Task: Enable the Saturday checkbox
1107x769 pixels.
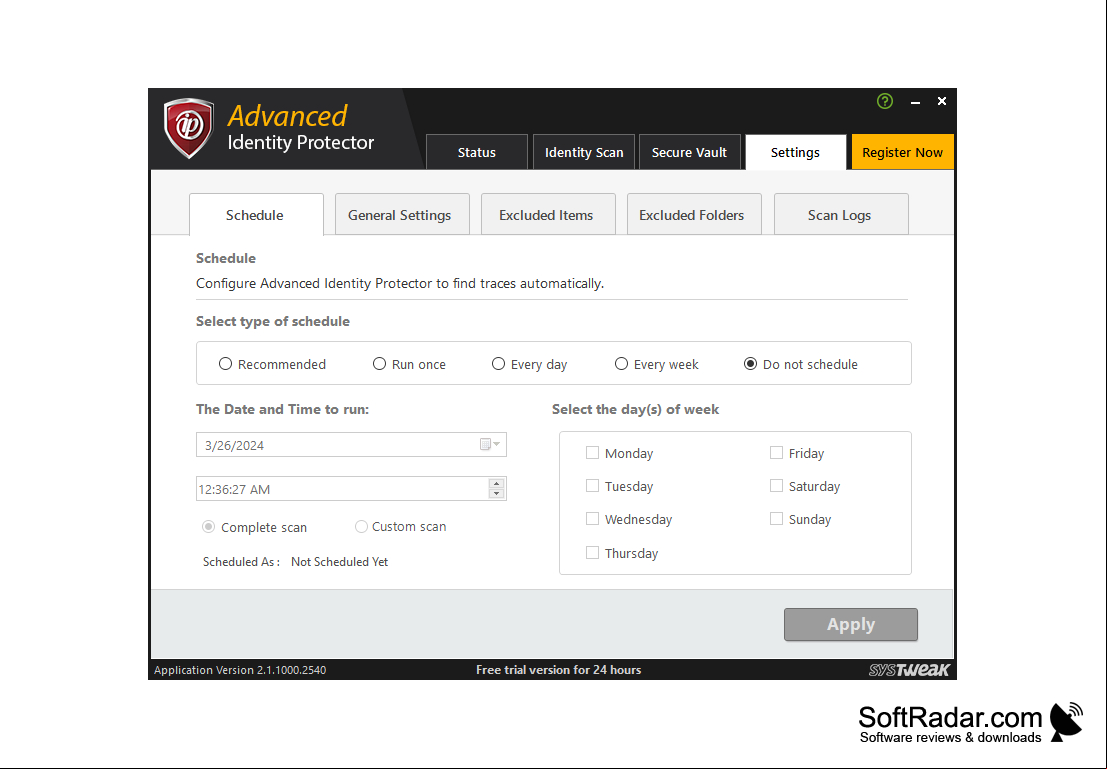Action: pyautogui.click(x=776, y=486)
